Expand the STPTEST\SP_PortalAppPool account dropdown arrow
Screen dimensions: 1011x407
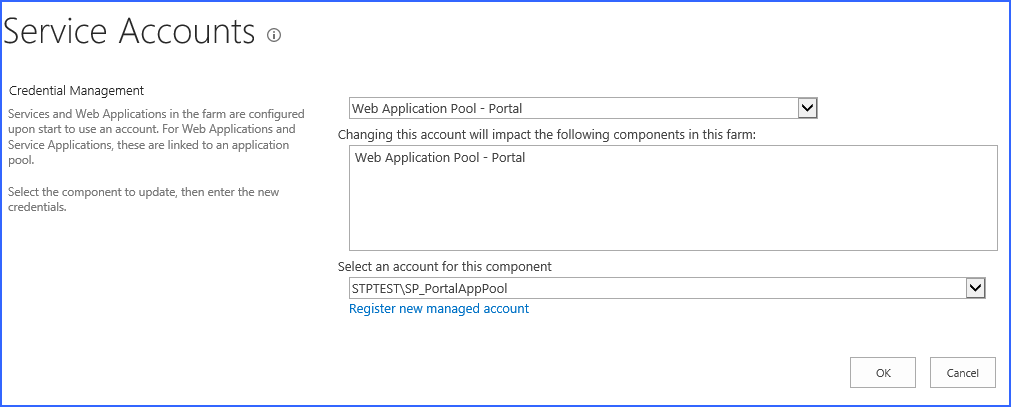pyautogui.click(x=976, y=288)
